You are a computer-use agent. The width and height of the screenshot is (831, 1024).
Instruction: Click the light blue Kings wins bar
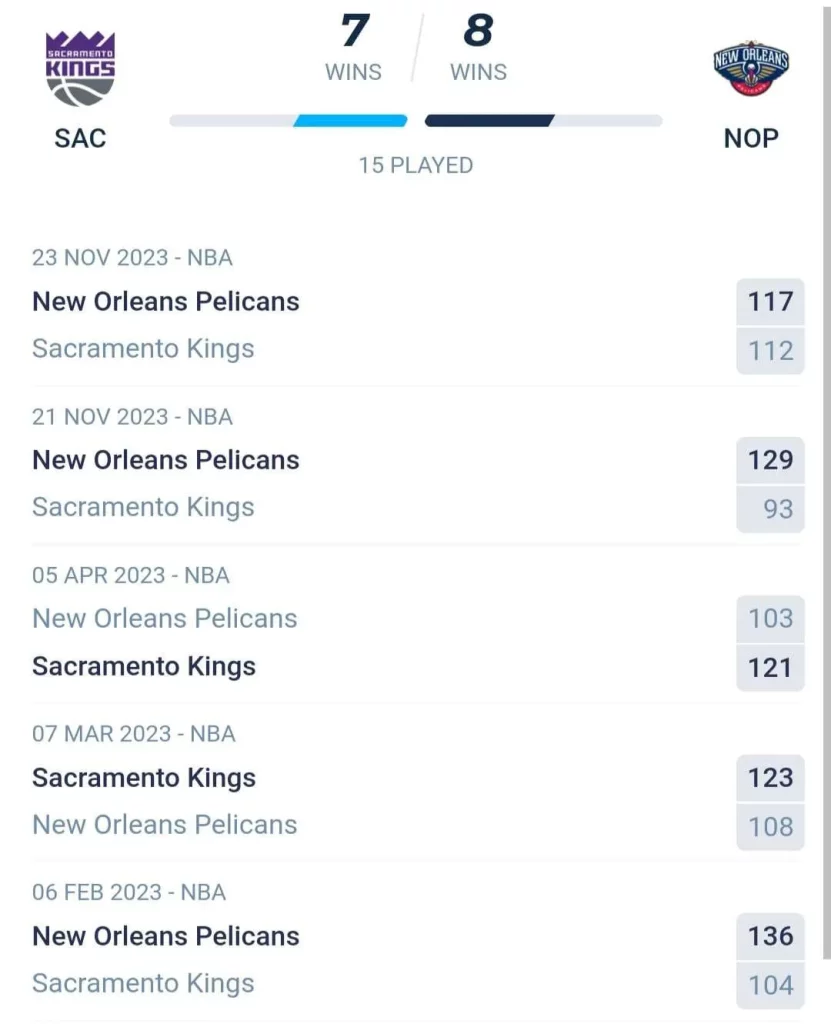tap(350, 121)
